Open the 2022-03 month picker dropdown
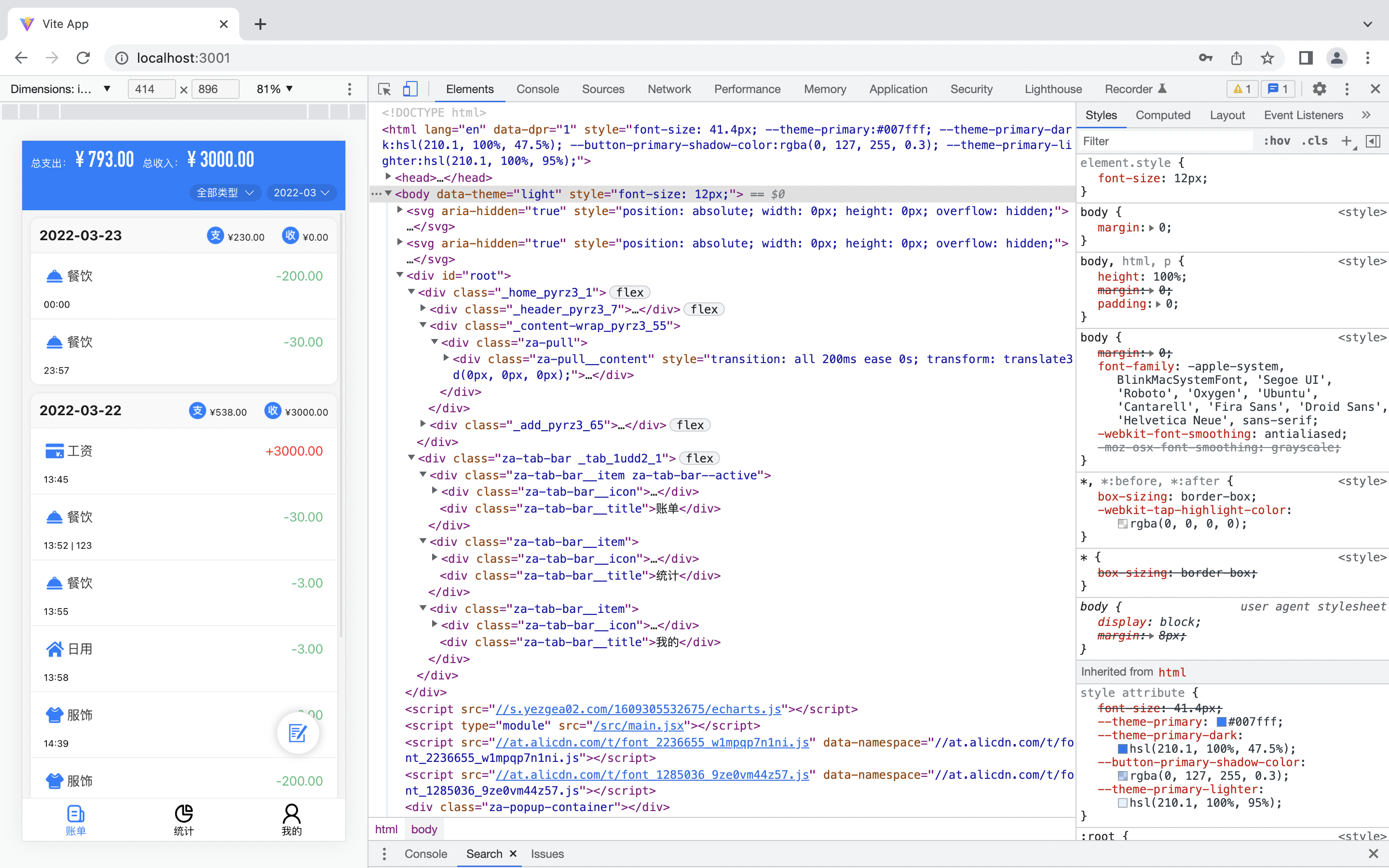1389x868 pixels. click(x=301, y=193)
